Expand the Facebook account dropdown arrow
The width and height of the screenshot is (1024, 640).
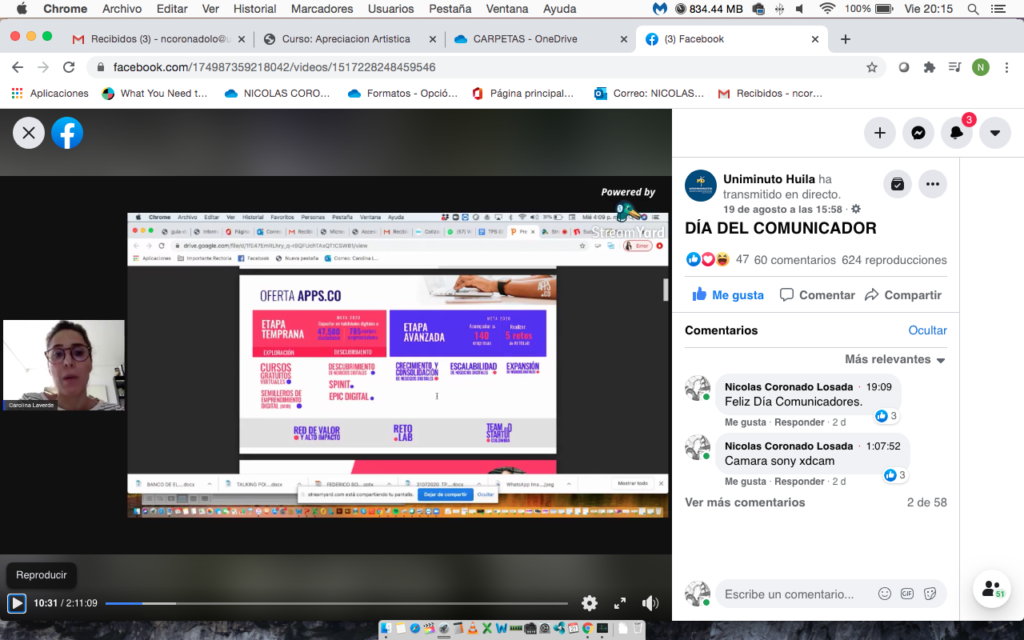995,133
